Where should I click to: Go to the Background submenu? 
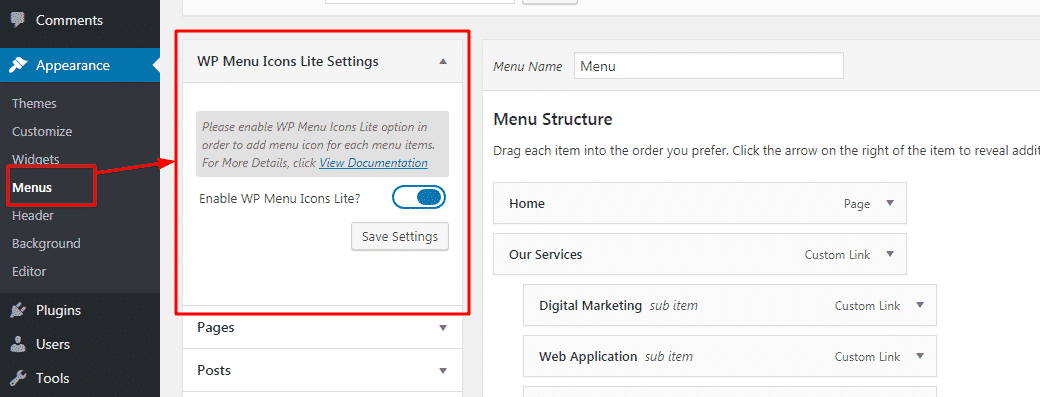[x=46, y=243]
